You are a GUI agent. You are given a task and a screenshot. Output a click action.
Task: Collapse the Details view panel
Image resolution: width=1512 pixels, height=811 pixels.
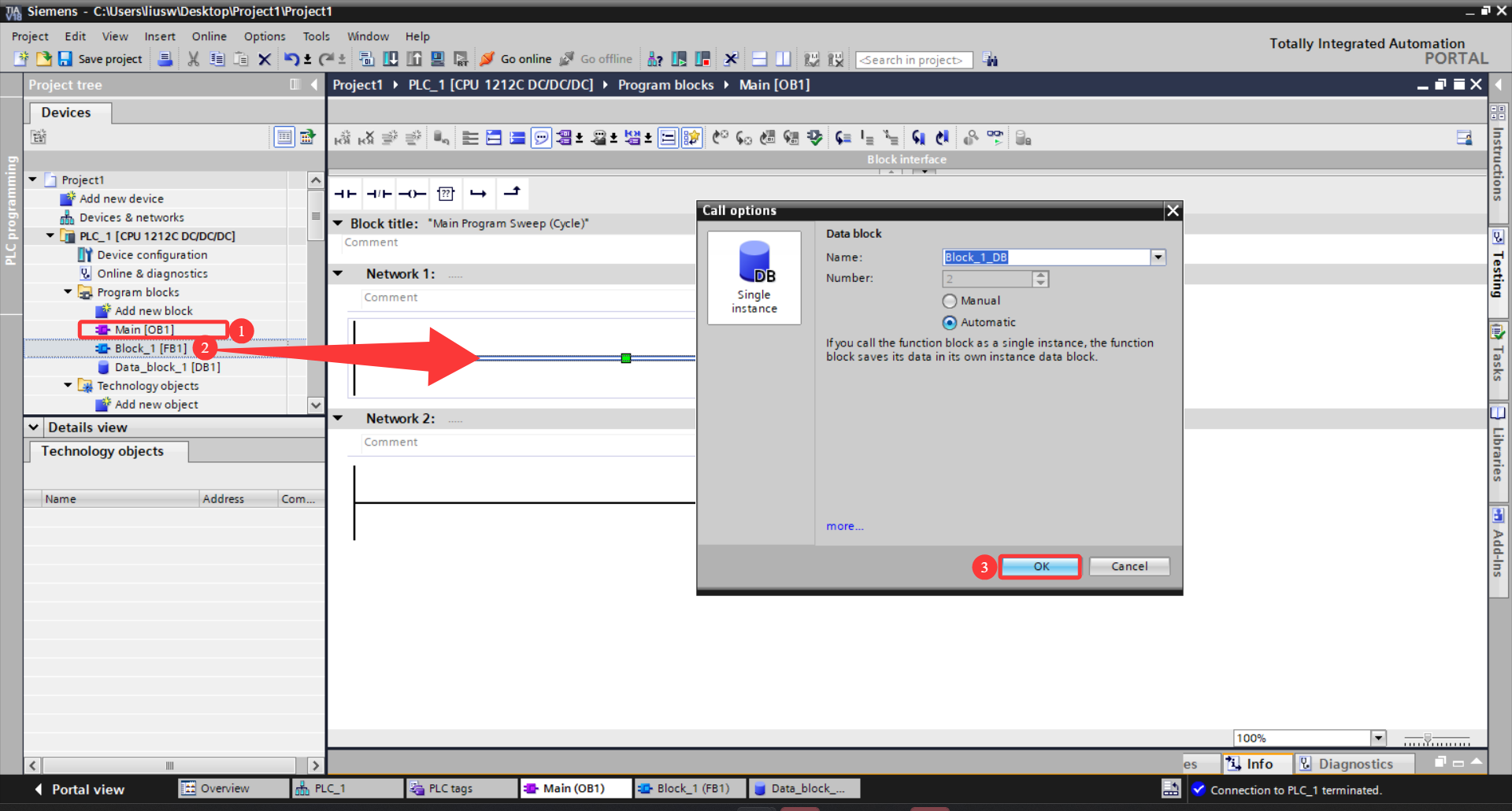coord(34,428)
